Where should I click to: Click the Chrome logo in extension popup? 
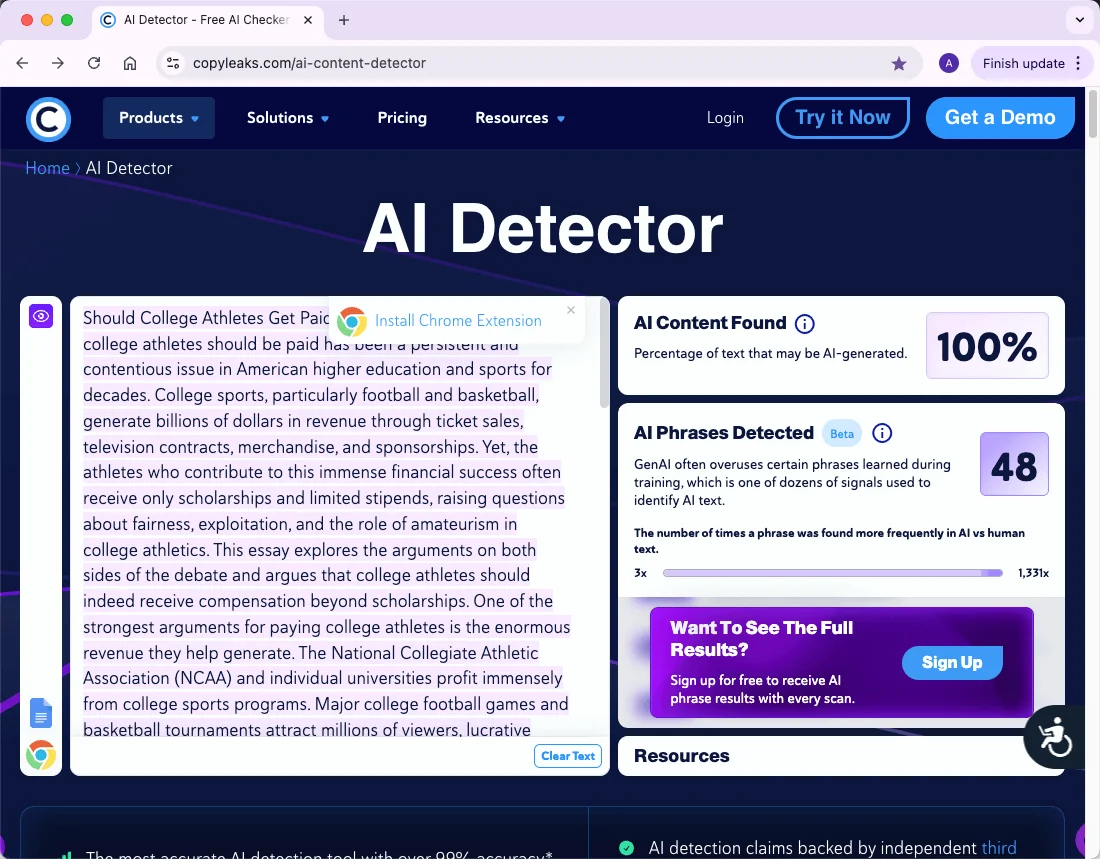pos(351,321)
